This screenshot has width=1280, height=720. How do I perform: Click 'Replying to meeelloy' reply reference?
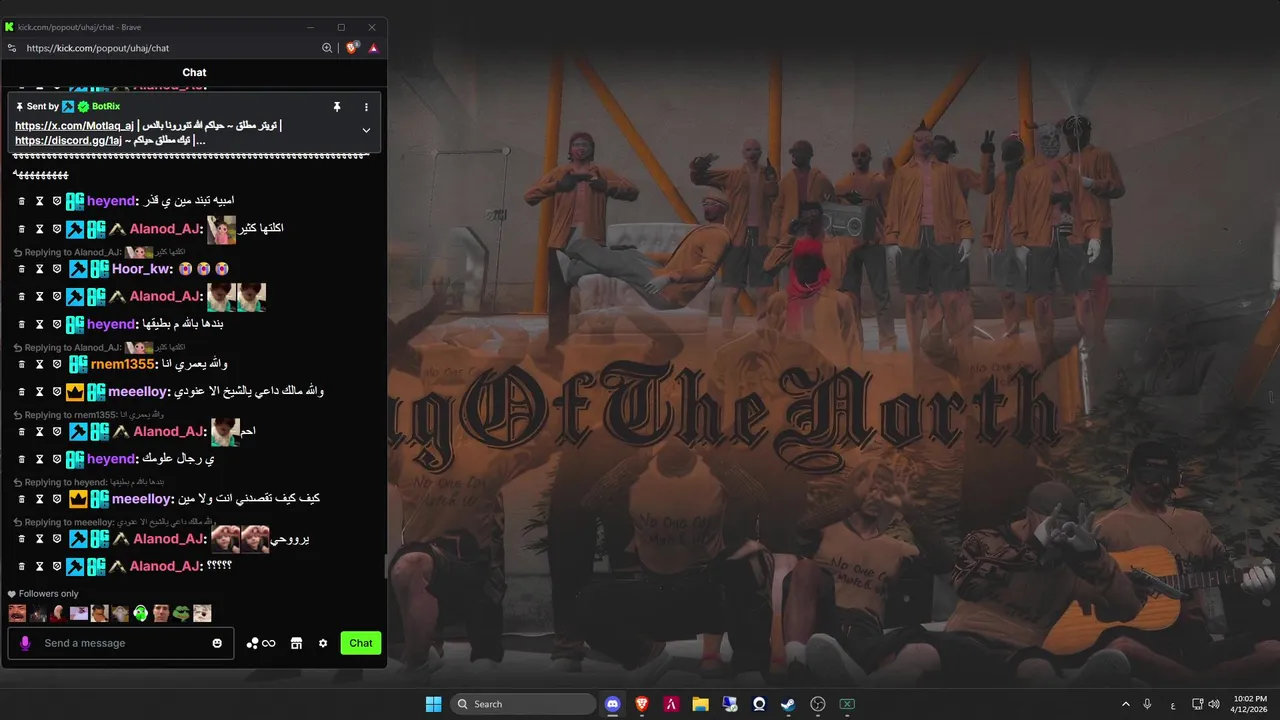click(x=114, y=522)
